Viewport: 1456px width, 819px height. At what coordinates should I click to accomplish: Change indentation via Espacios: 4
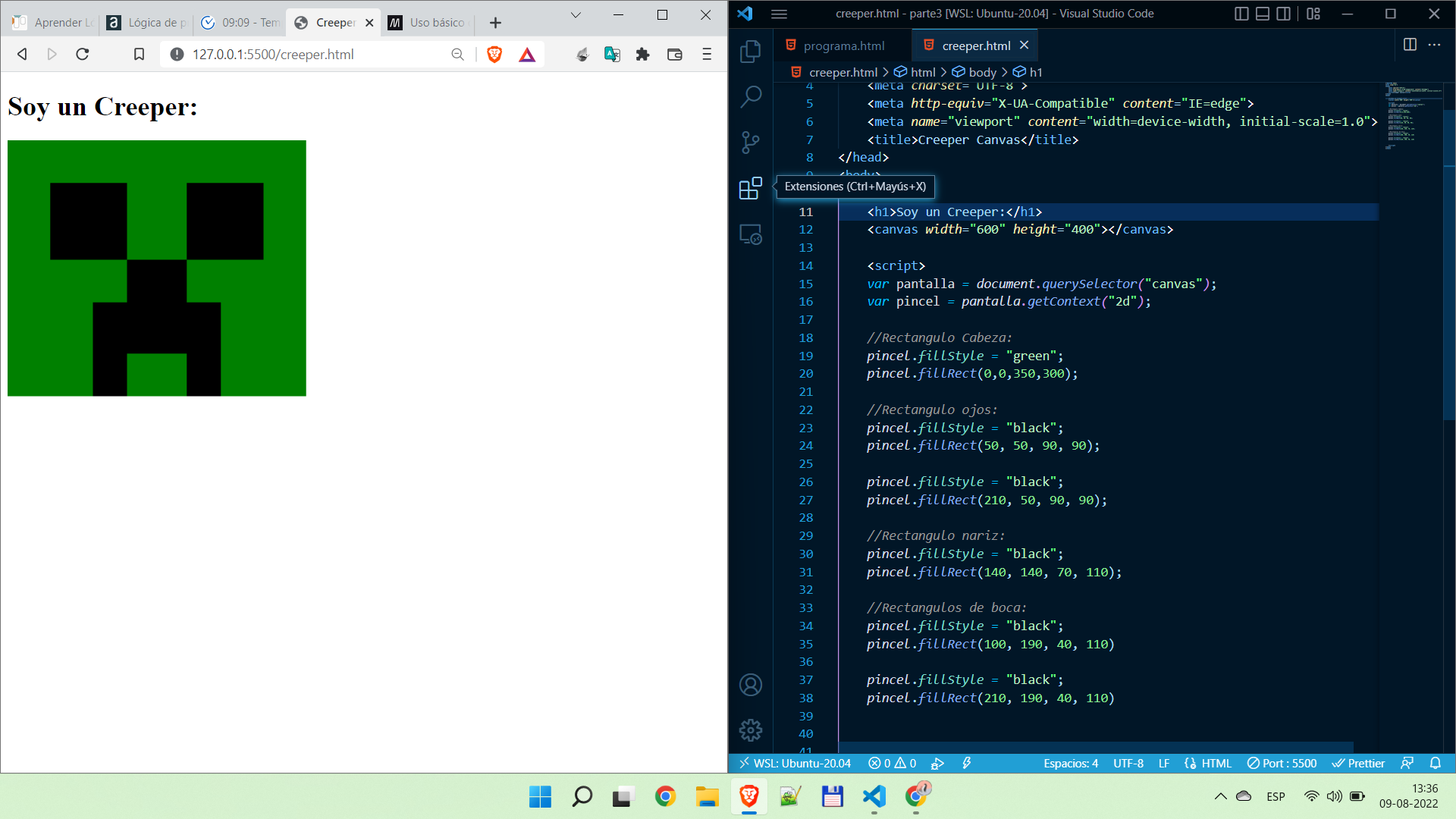pyautogui.click(x=1071, y=763)
